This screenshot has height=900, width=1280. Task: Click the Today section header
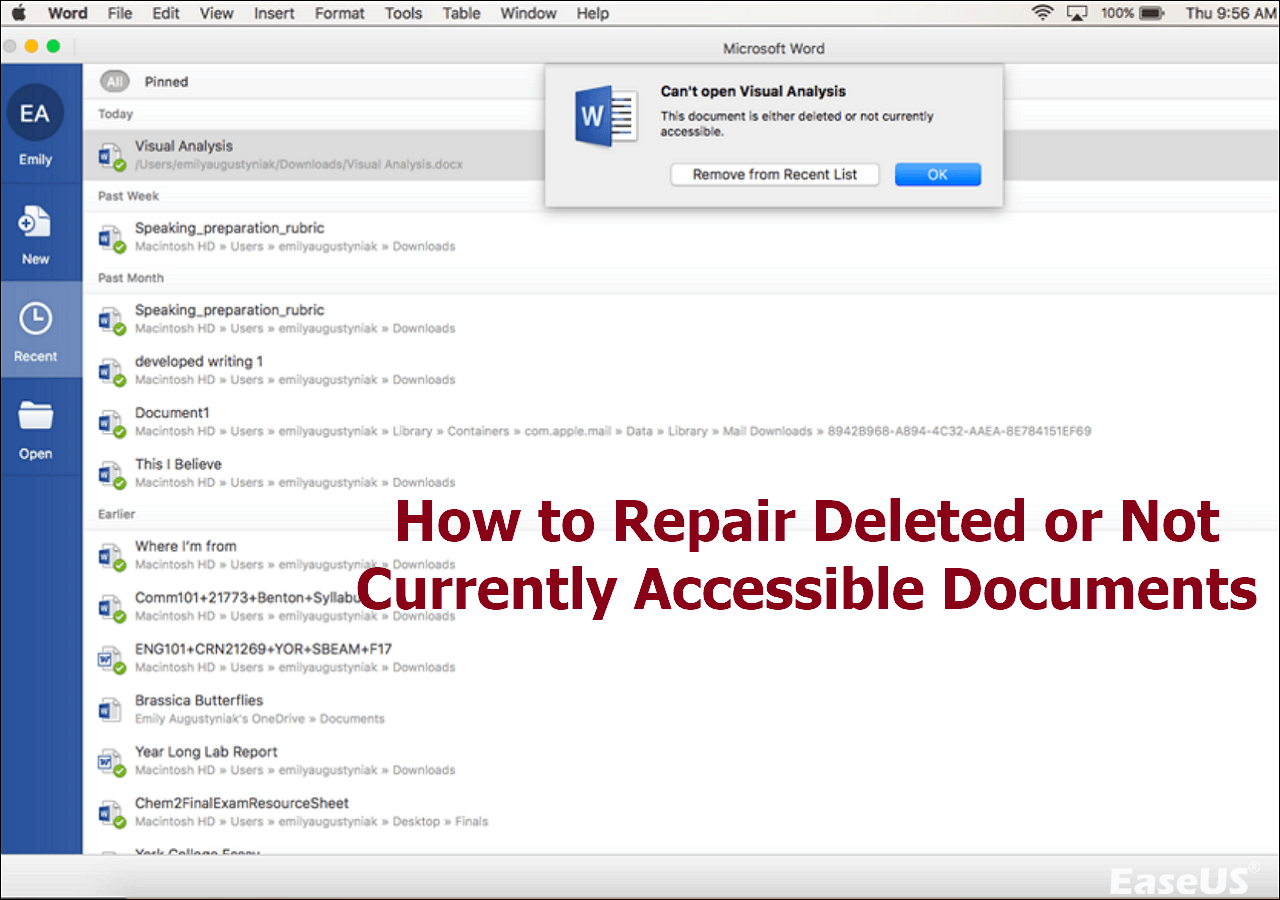click(116, 114)
